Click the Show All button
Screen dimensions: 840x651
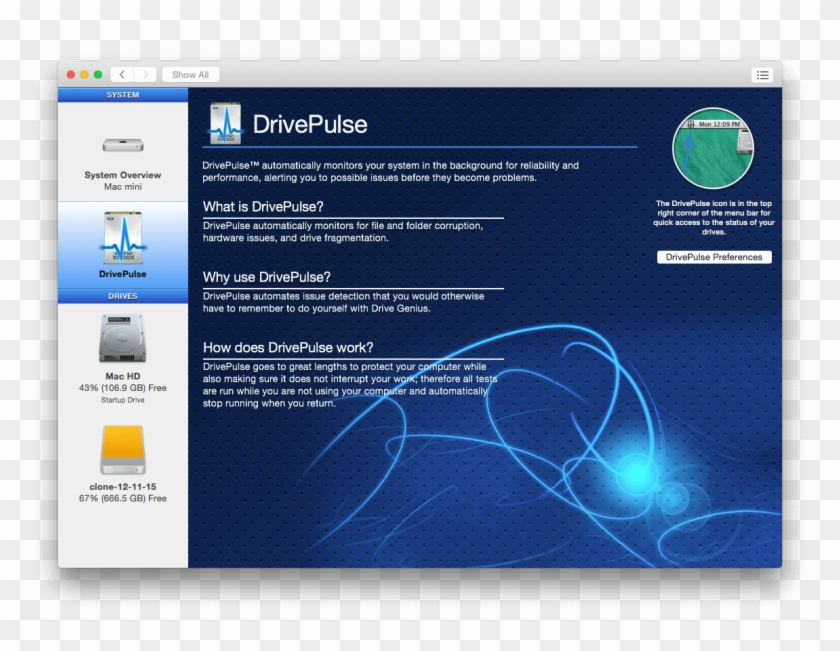[190, 74]
